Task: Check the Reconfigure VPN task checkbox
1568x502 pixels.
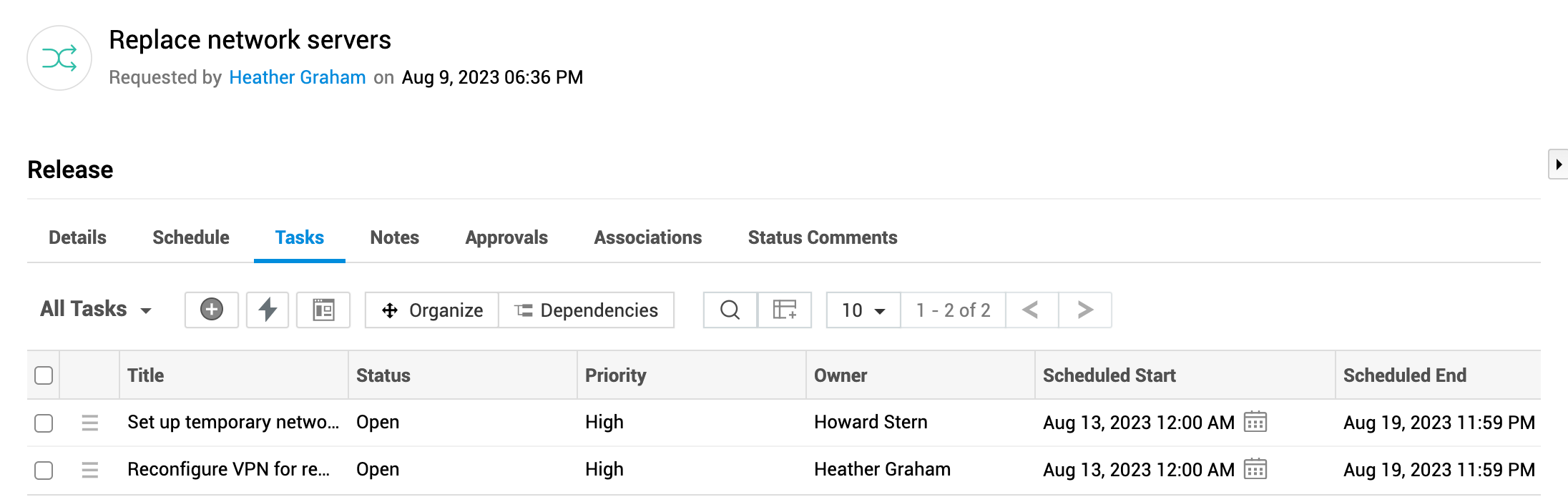Action: coord(44,470)
